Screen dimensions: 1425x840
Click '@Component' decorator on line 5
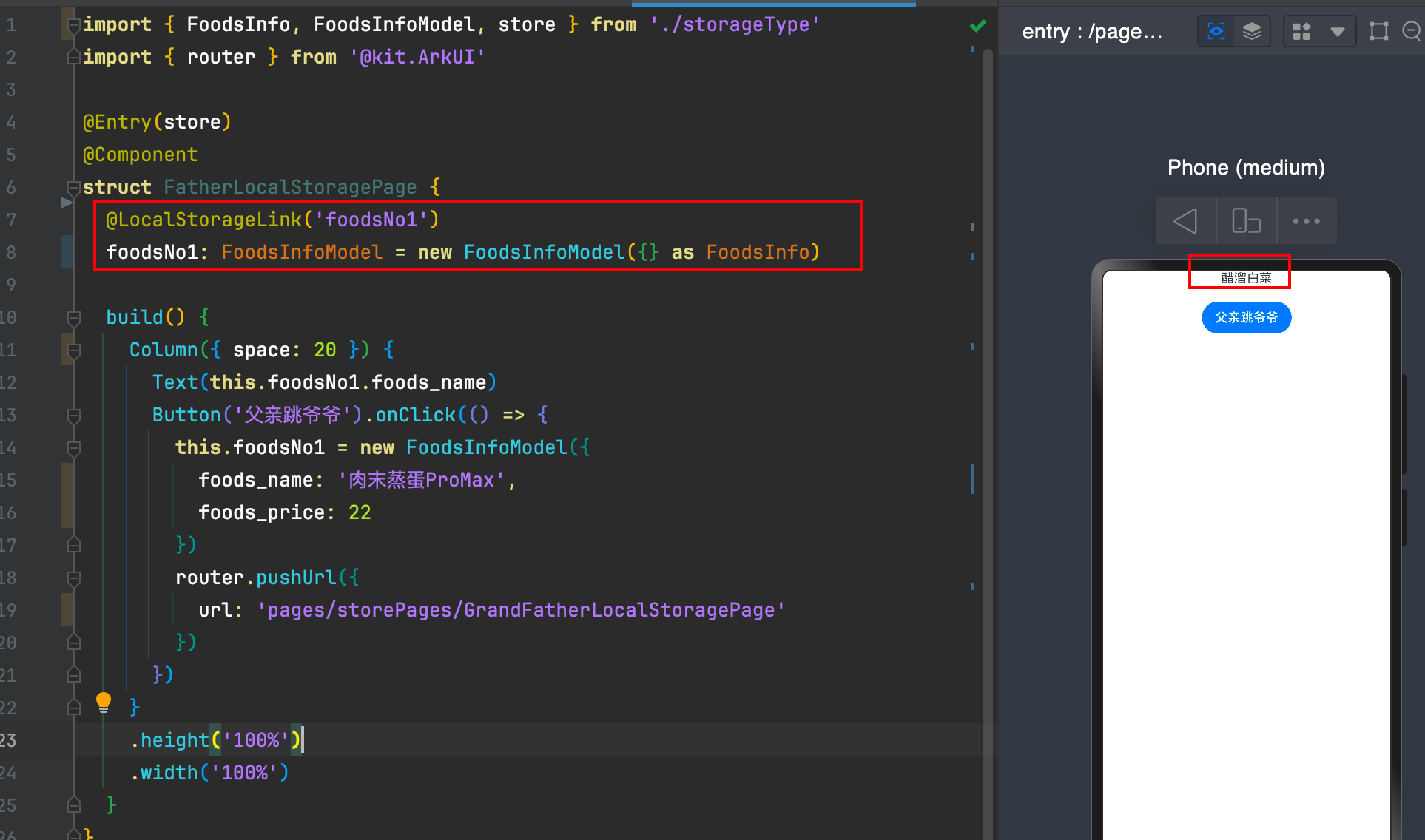pyautogui.click(x=141, y=155)
